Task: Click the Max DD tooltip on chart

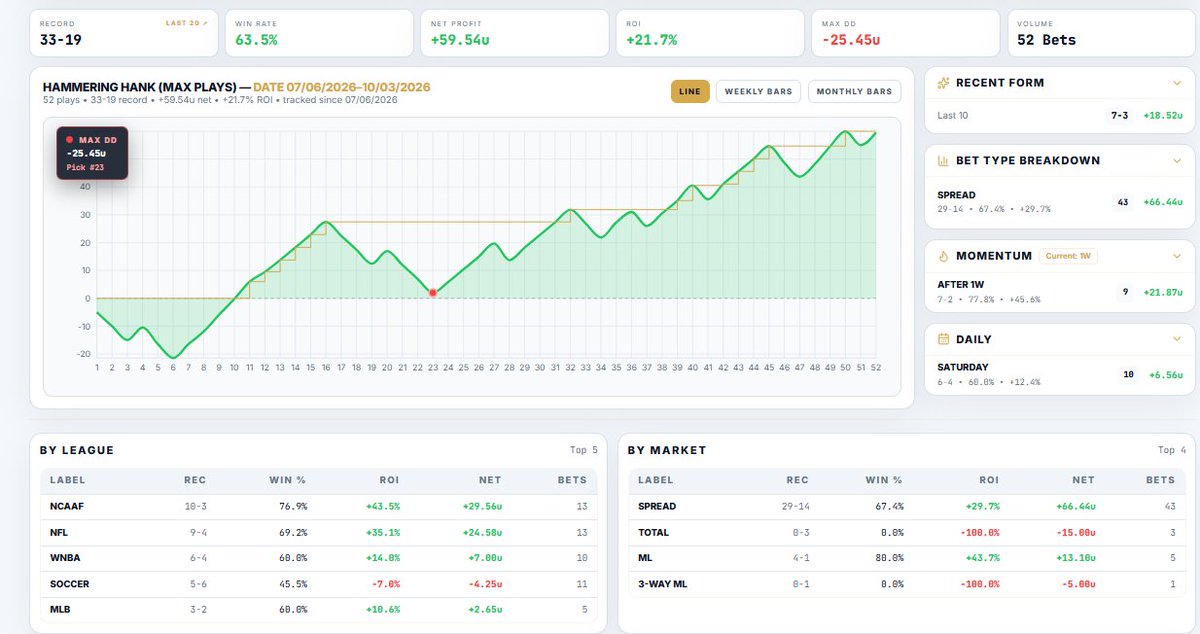Action: tap(92, 153)
